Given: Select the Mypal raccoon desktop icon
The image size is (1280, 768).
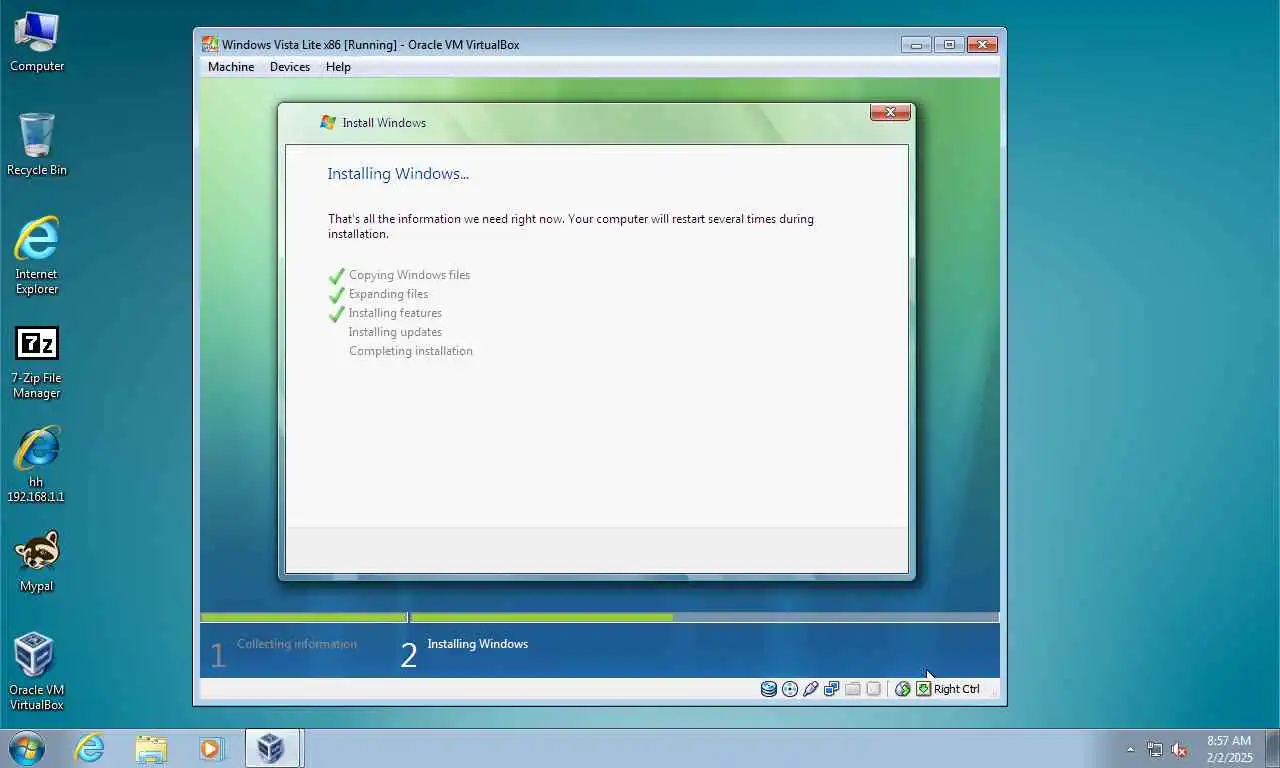Looking at the screenshot, I should pos(37,562).
